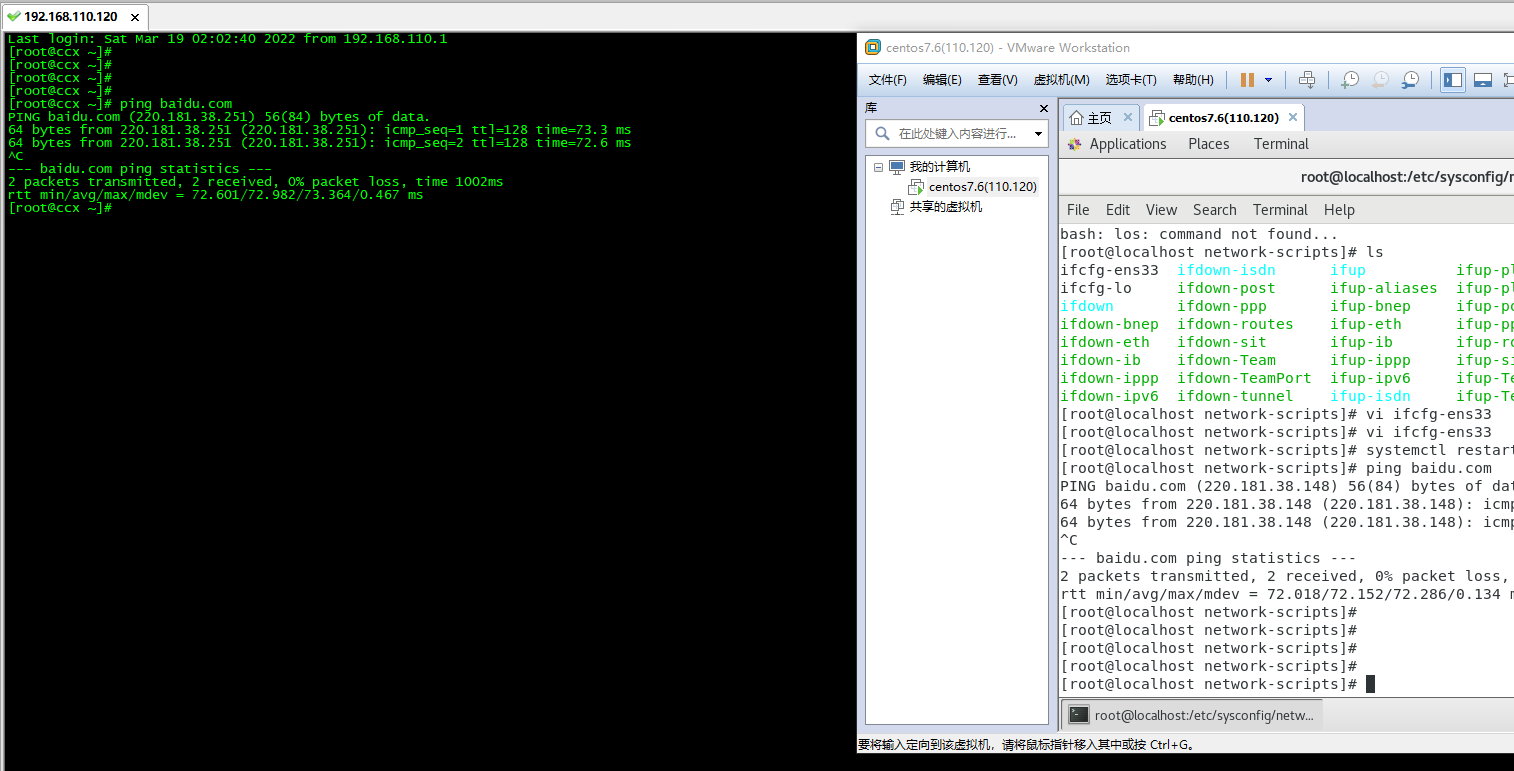Toggle the library sidebar view icon
This screenshot has height=771, width=1514.
[x=1453, y=80]
